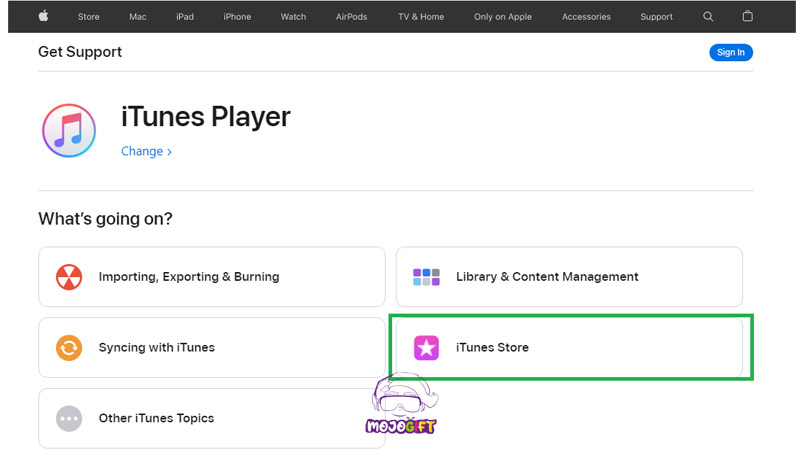Screen dimensions: 800x450
Task: Go to the iPhone navigation item
Action: 237,16
